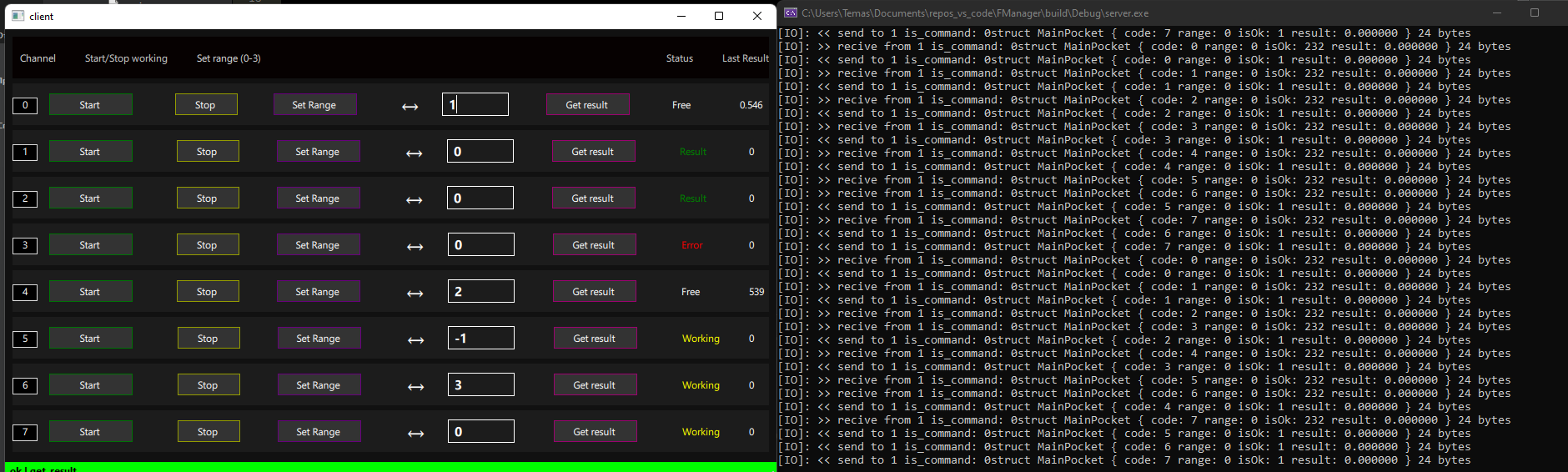Stop channel 0
The image size is (1568, 472).
click(206, 104)
